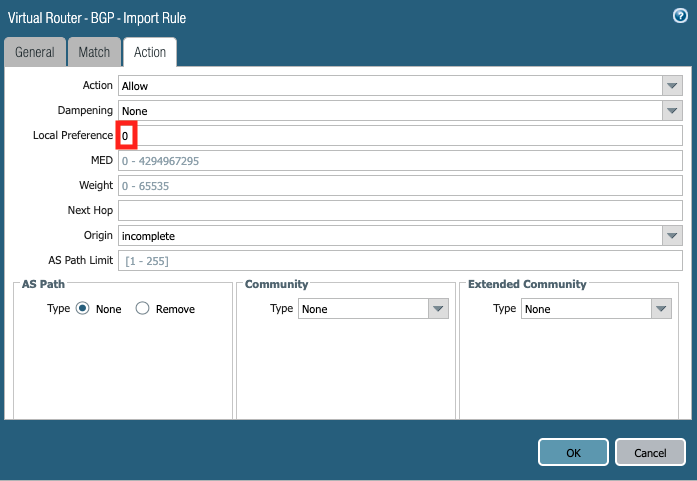Screen dimensions: 697x481
Task: Open the Extended Community Type dropdown
Action: coord(596,309)
